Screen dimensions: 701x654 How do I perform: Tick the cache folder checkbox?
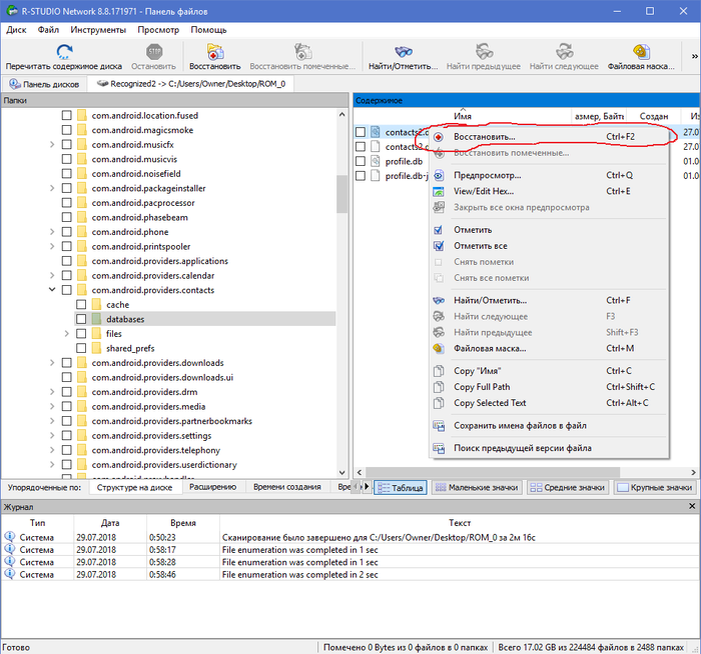[x=81, y=304]
